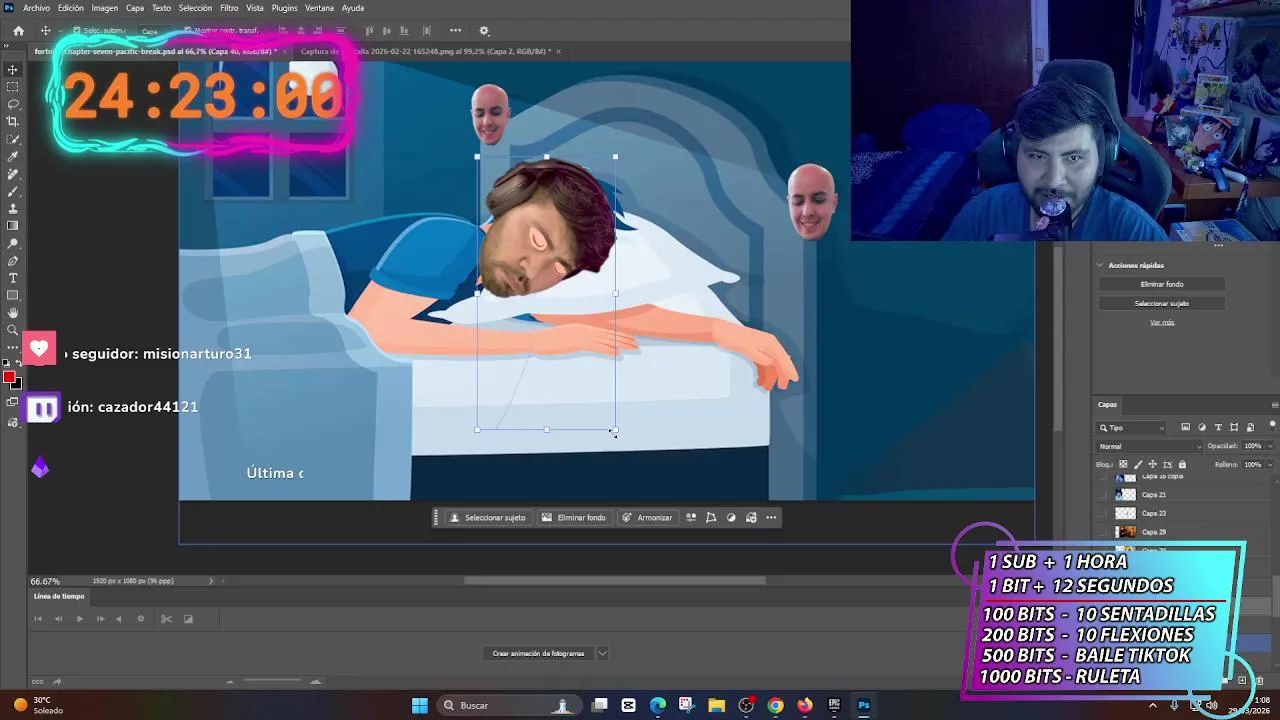
Task: Open the Imagen menu
Action: [x=105, y=8]
